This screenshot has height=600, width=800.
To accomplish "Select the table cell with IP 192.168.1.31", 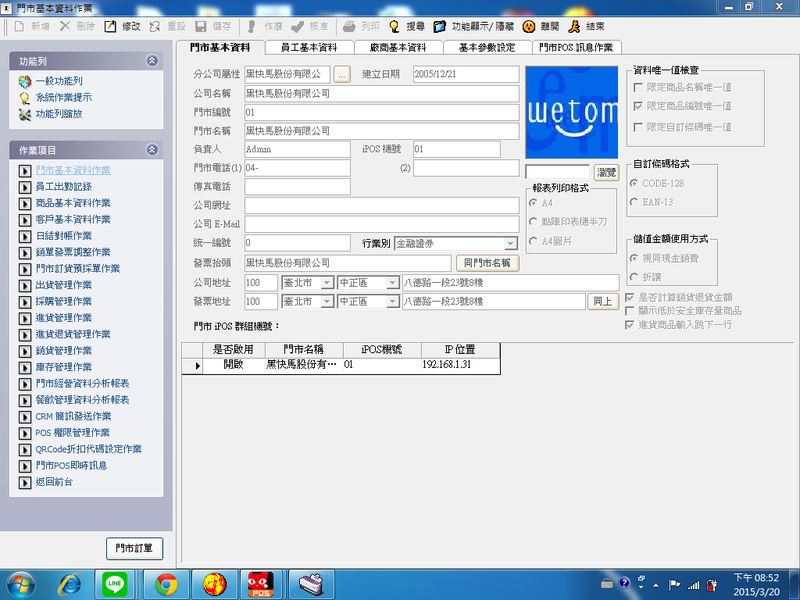I will click(460, 365).
